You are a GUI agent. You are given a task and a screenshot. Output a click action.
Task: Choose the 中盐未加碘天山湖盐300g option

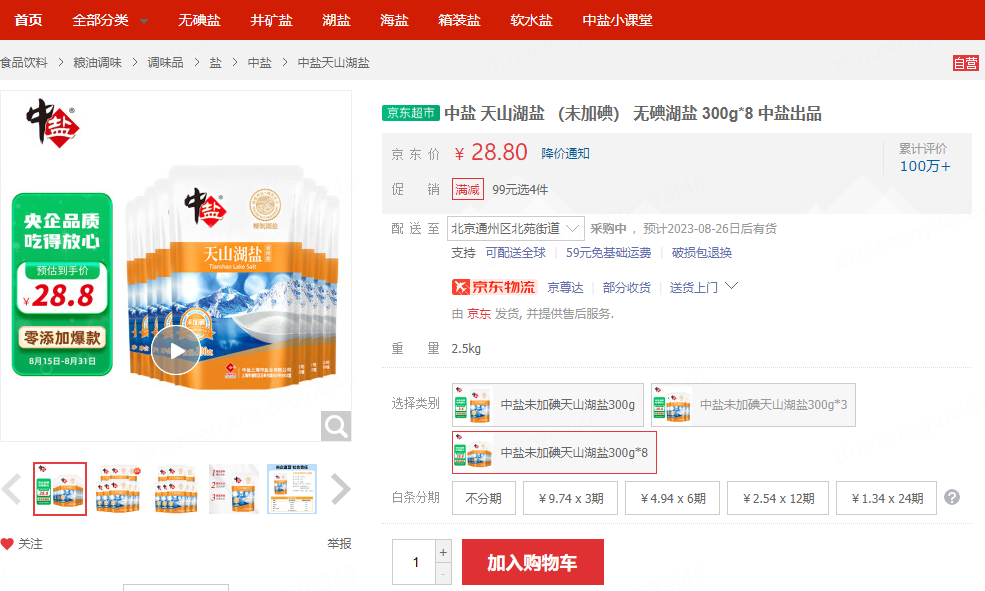point(548,405)
